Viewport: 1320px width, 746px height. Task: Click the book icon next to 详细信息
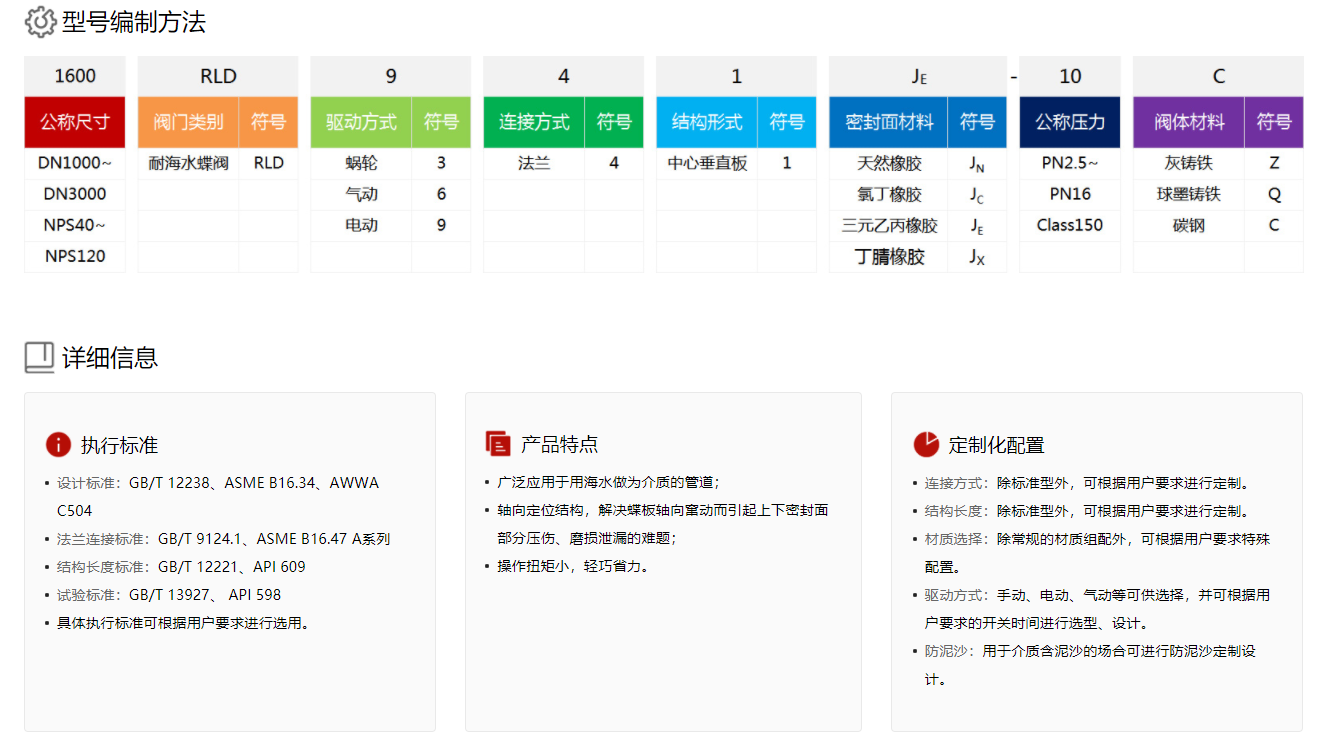pos(39,358)
